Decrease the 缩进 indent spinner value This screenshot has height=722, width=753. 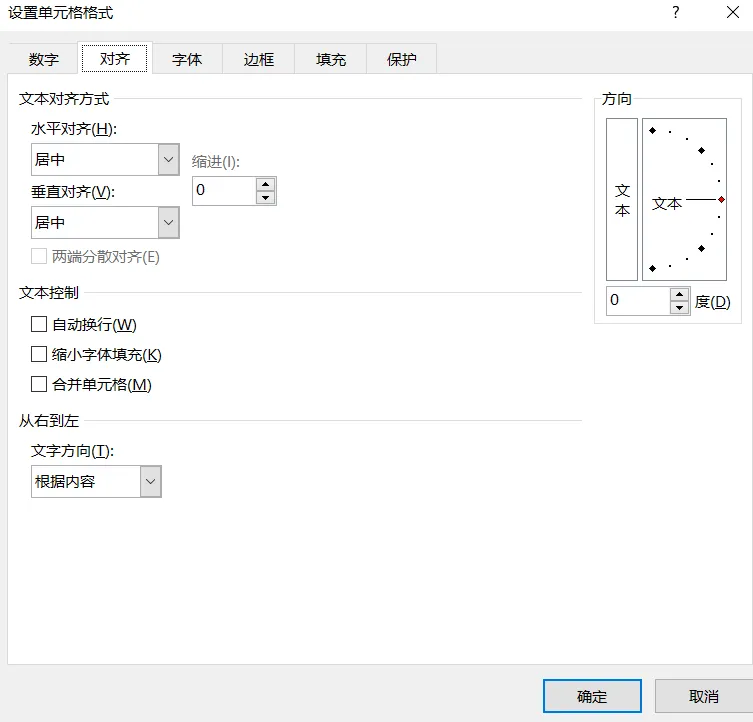(265, 198)
